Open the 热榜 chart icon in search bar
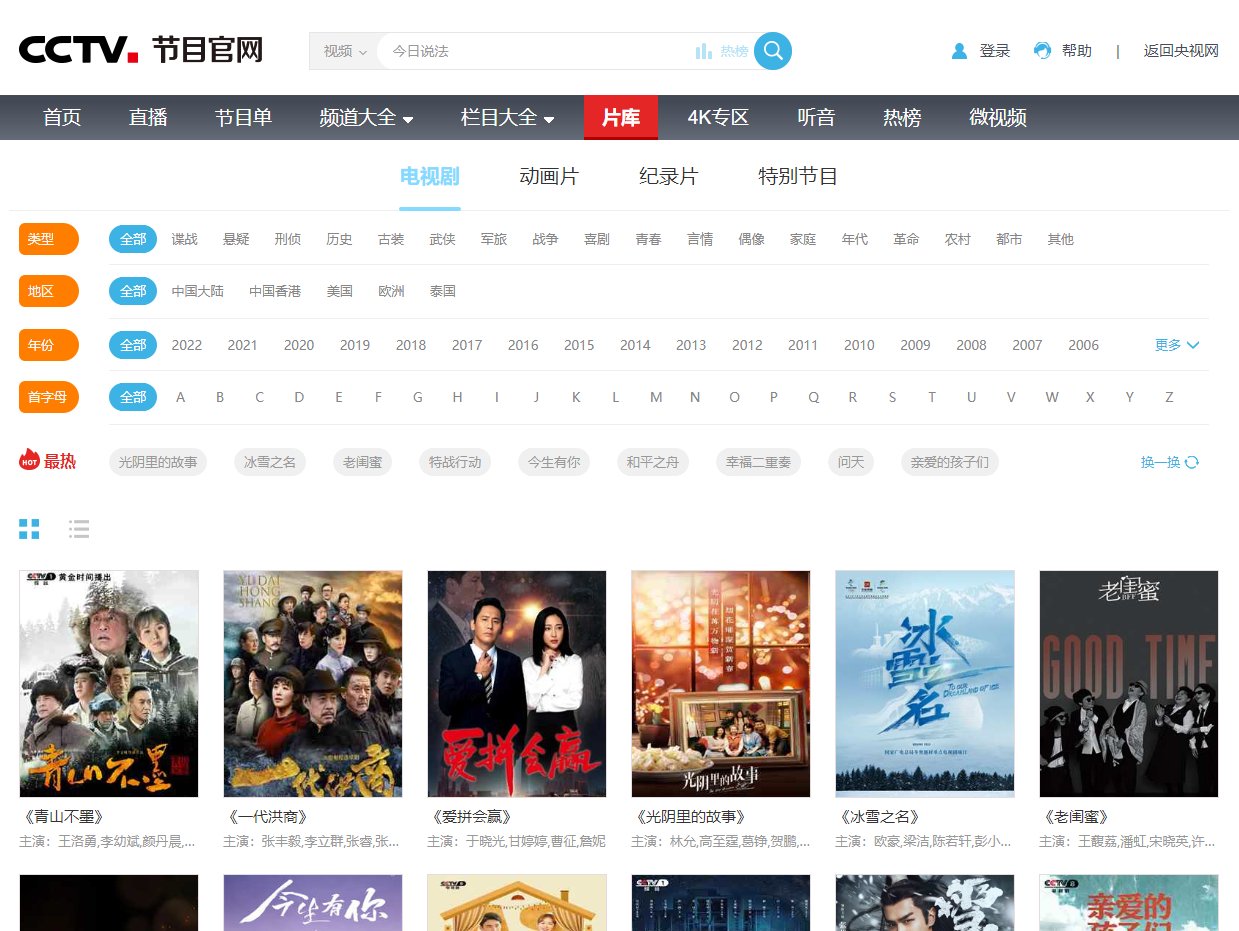 [x=704, y=51]
